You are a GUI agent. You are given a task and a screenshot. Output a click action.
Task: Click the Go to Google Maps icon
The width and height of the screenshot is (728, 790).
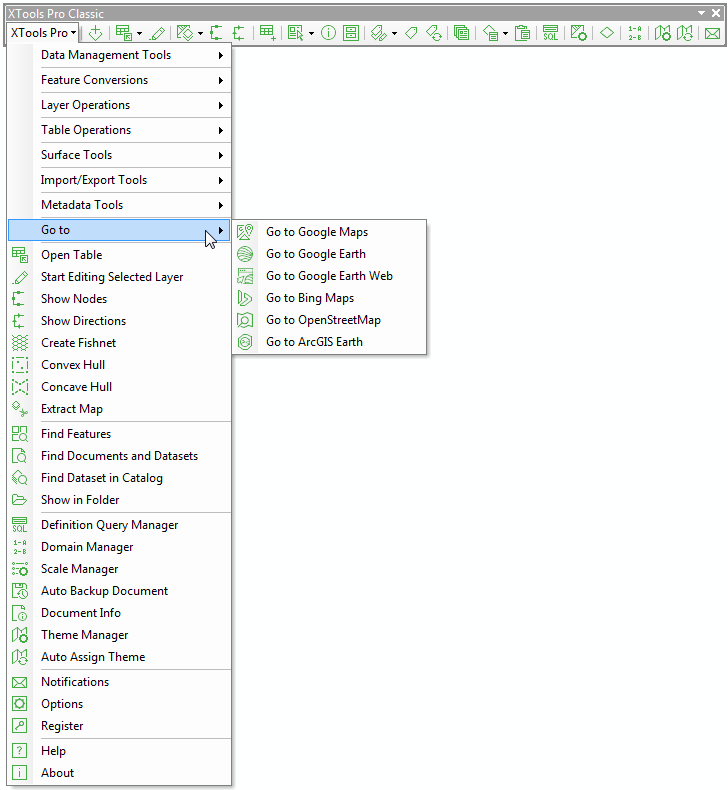pos(245,232)
